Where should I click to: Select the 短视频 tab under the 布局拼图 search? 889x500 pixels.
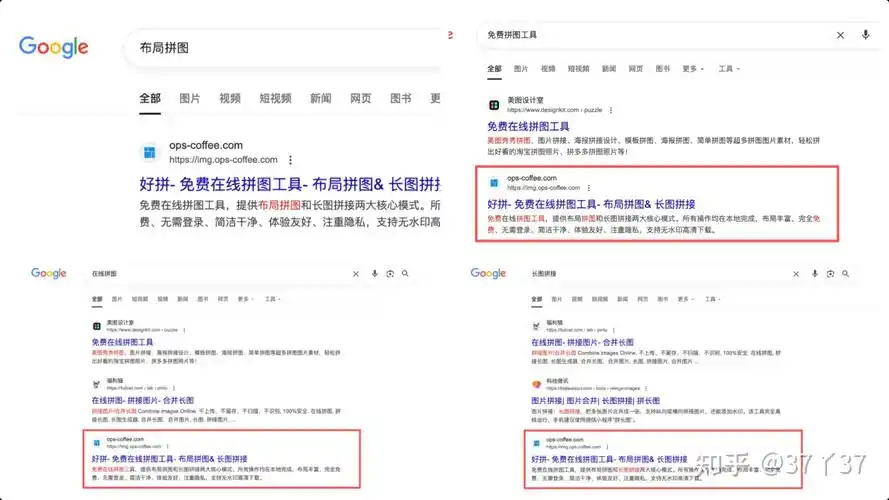(276, 99)
